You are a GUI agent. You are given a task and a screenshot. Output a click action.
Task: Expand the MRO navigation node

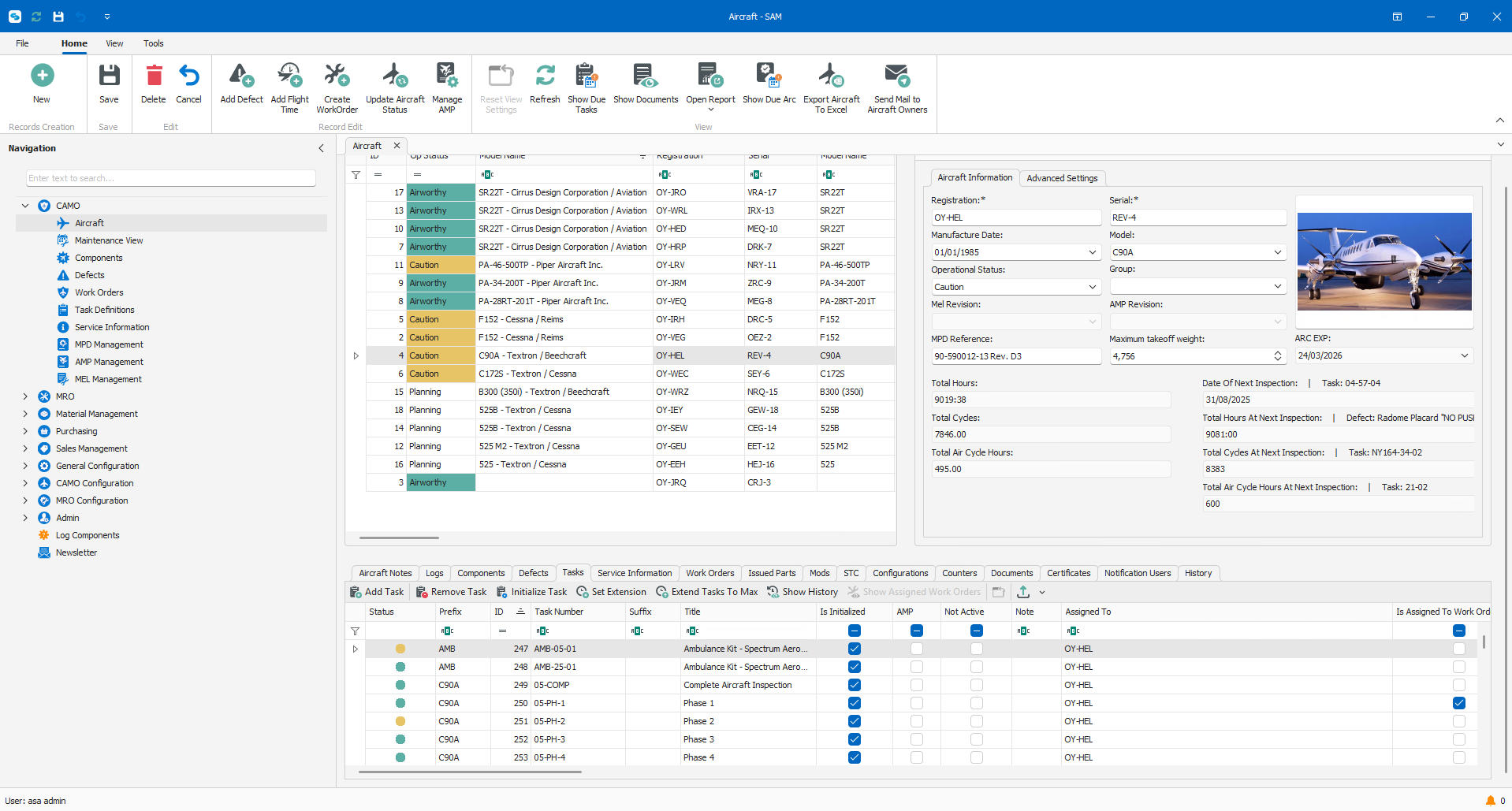25,396
